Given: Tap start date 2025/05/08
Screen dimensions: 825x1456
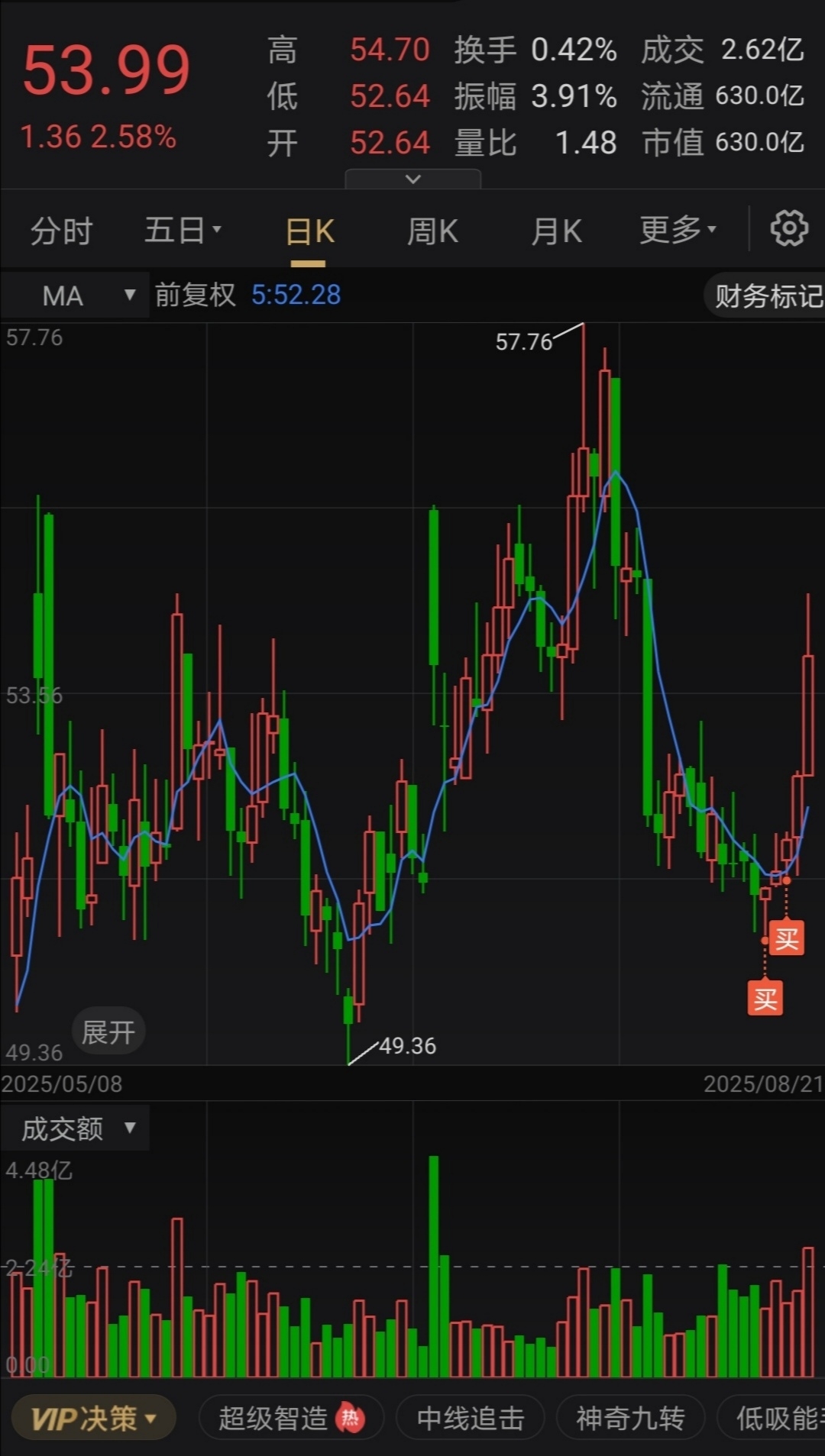Looking at the screenshot, I should click(x=62, y=1083).
